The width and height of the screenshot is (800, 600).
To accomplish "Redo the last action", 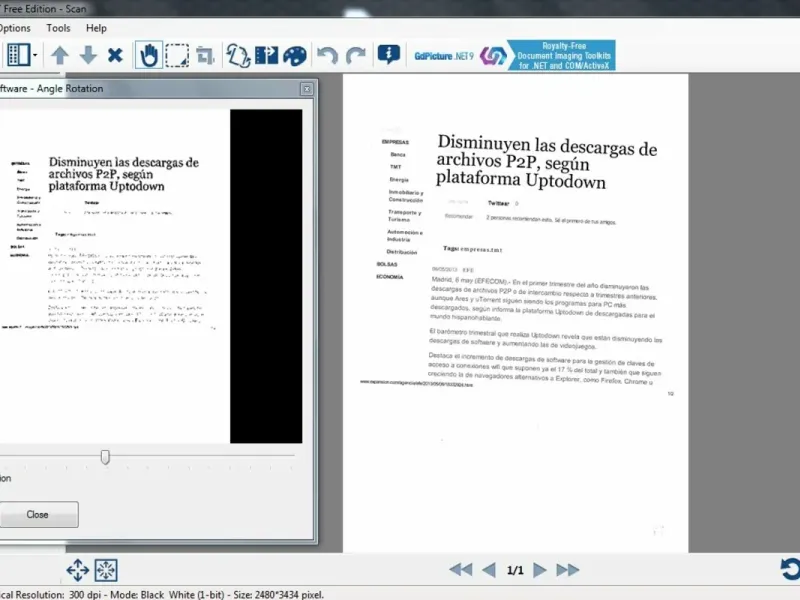I will [356, 55].
